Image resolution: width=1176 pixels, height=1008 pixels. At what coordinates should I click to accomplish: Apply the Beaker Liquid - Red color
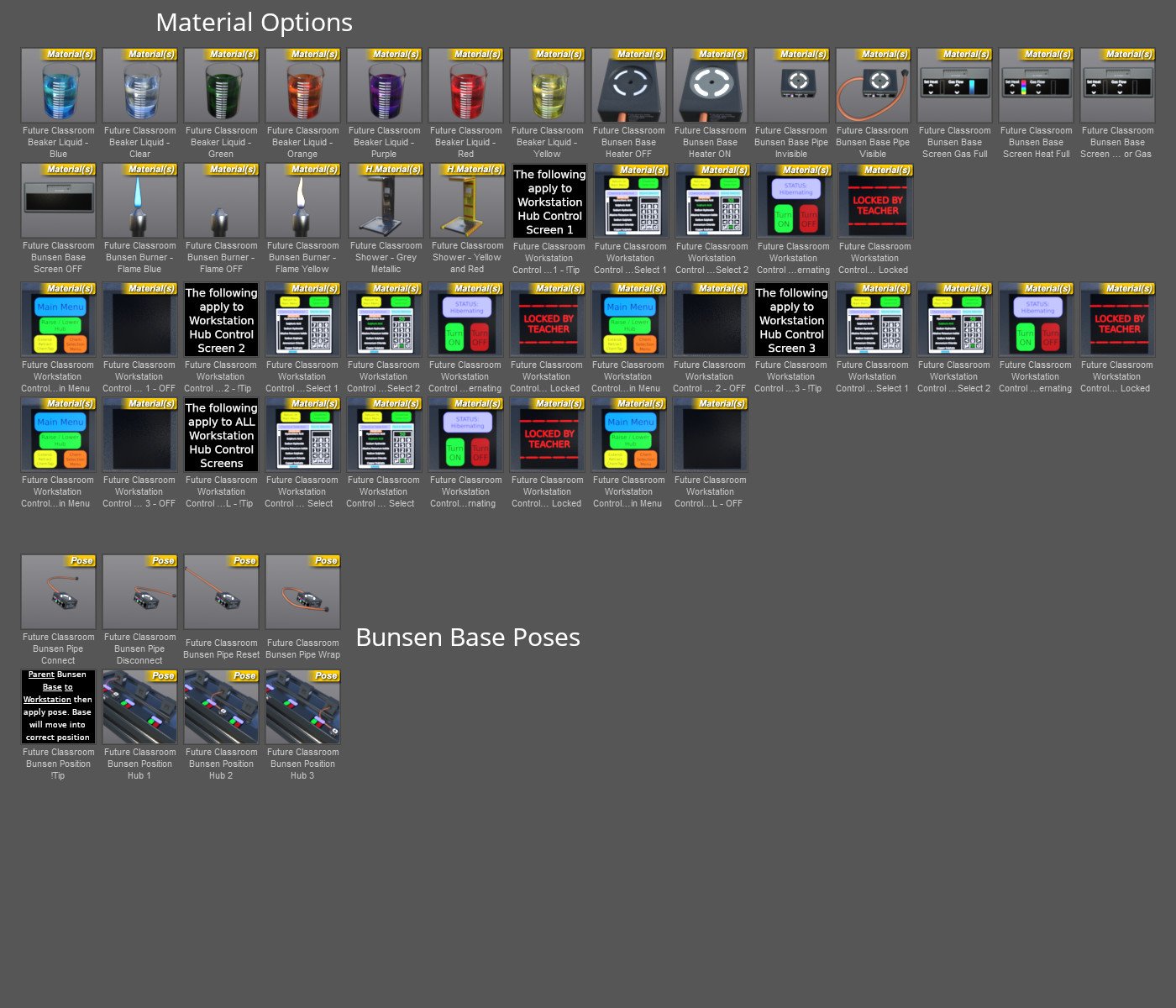pos(465,84)
